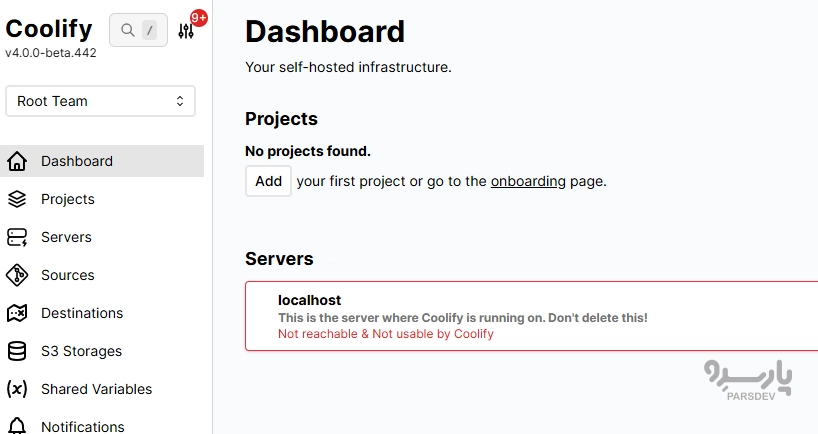This screenshot has width=818, height=434.
Task: Open the localhost server card
Action: click(x=530, y=316)
